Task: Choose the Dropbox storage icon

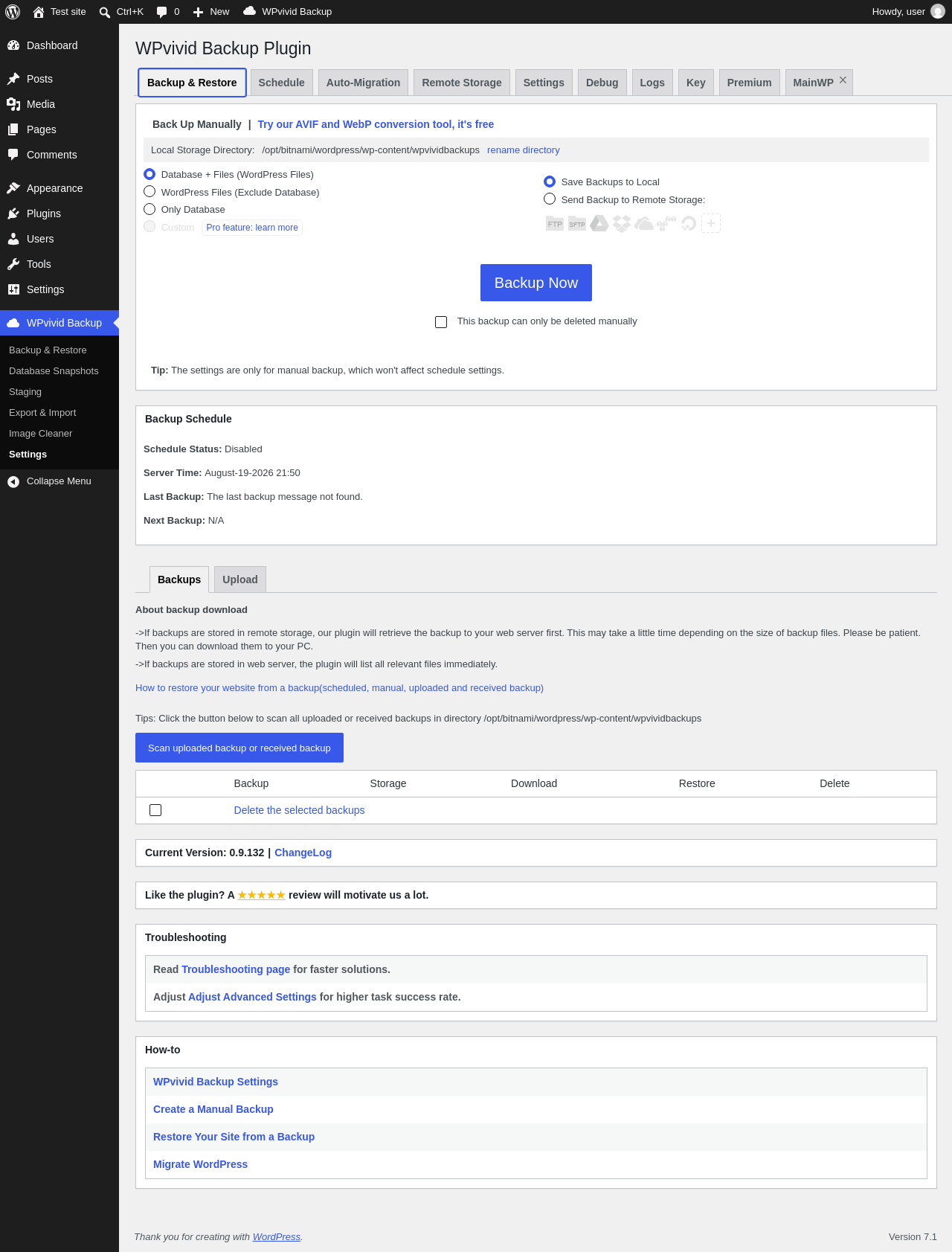Action: point(622,223)
